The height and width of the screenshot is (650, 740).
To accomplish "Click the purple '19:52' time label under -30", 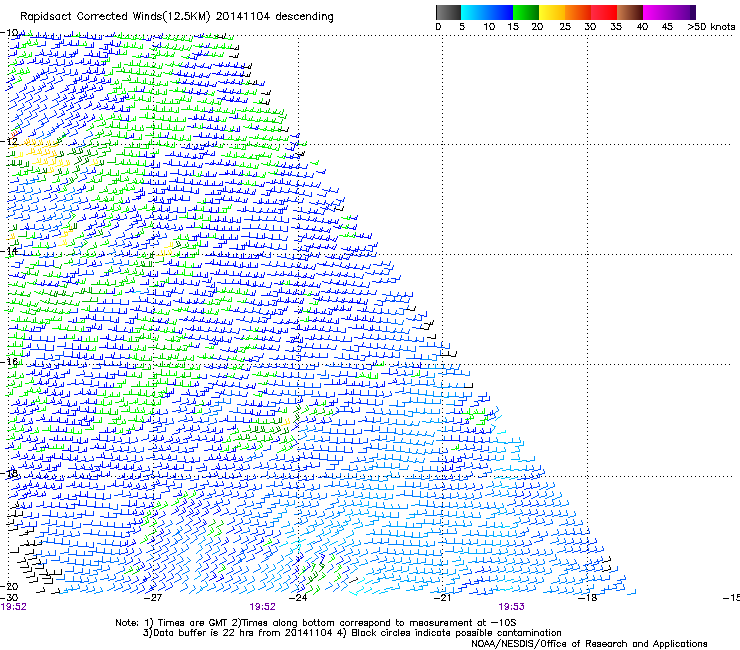I will point(14,607).
